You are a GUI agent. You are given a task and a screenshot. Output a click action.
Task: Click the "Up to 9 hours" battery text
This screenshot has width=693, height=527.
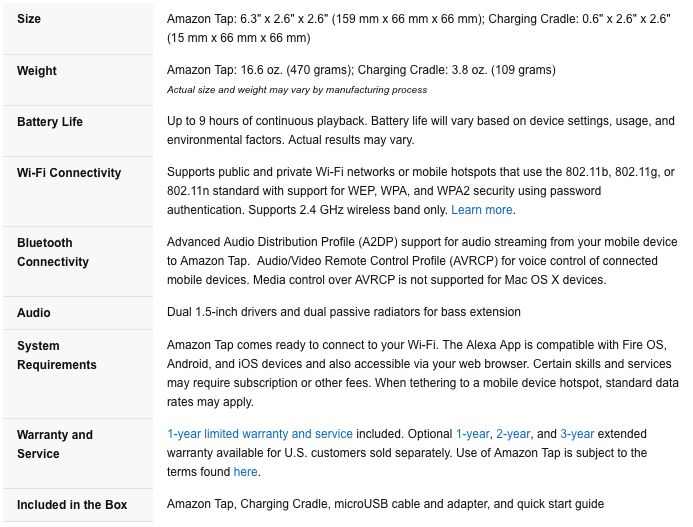click(x=266, y=121)
